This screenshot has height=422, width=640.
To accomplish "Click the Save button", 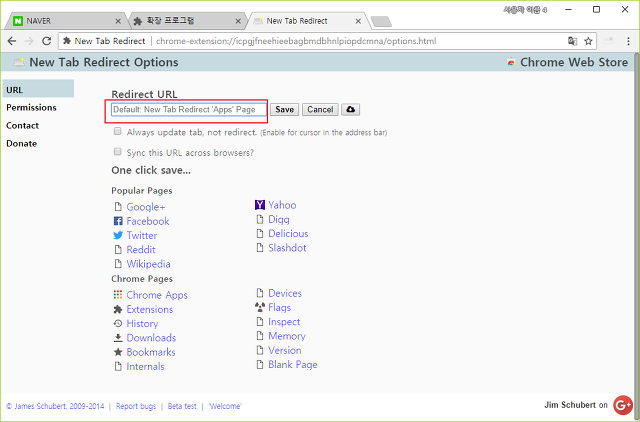I will tap(284, 109).
